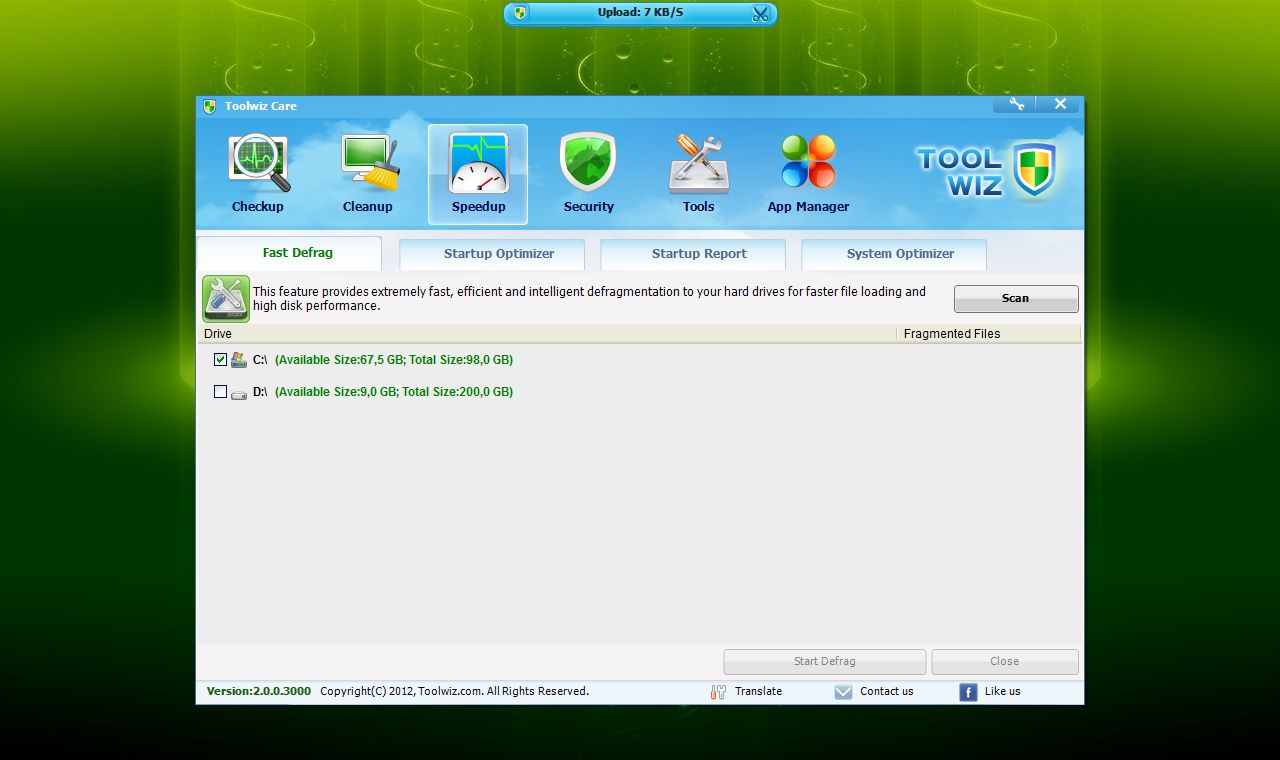The width and height of the screenshot is (1280, 760).
Task: Check the D:\ drive checkbox
Action: tap(221, 392)
